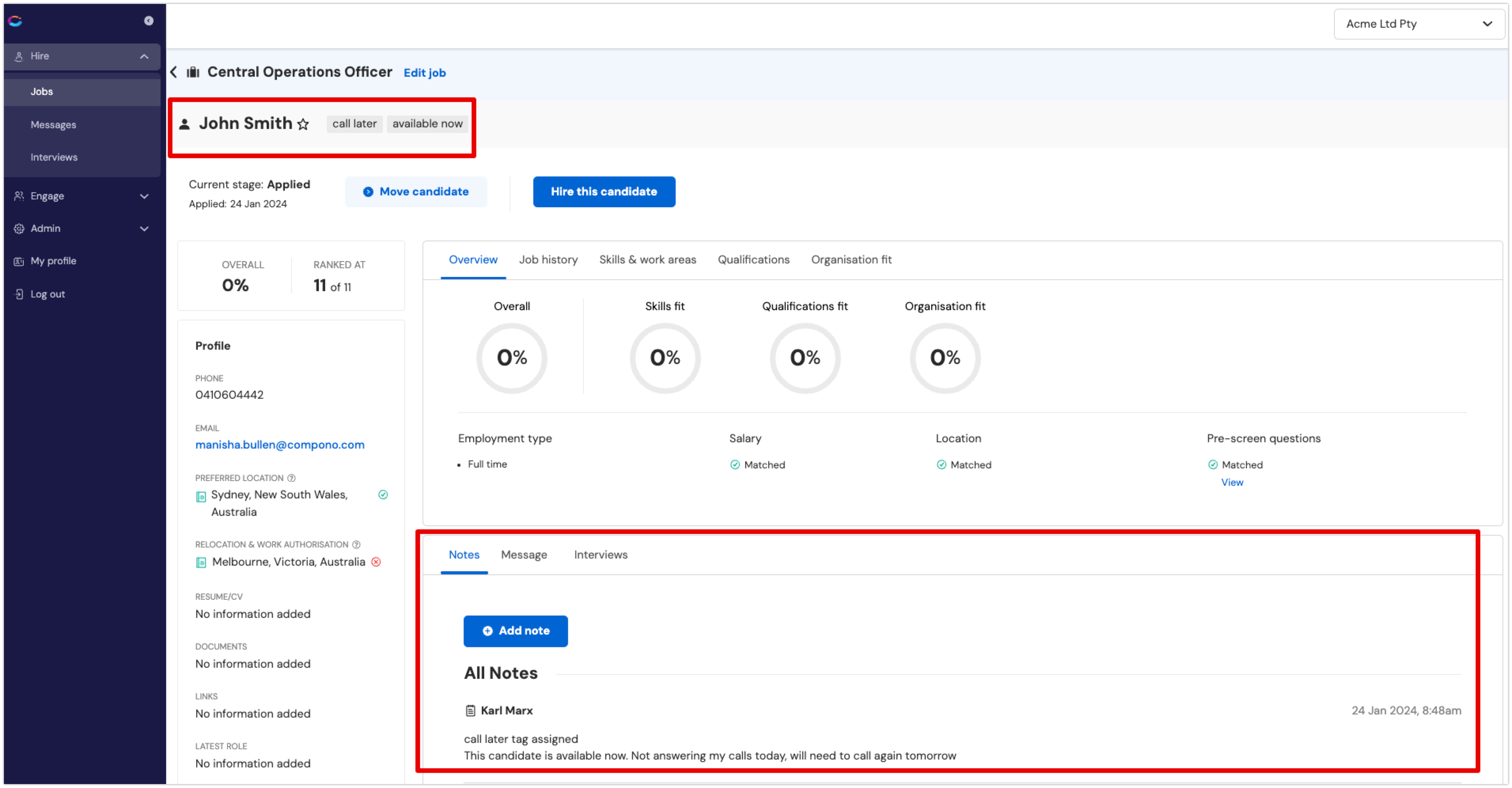Select the Message tab
Image resolution: width=1512 pixels, height=788 pixels.
(x=523, y=555)
